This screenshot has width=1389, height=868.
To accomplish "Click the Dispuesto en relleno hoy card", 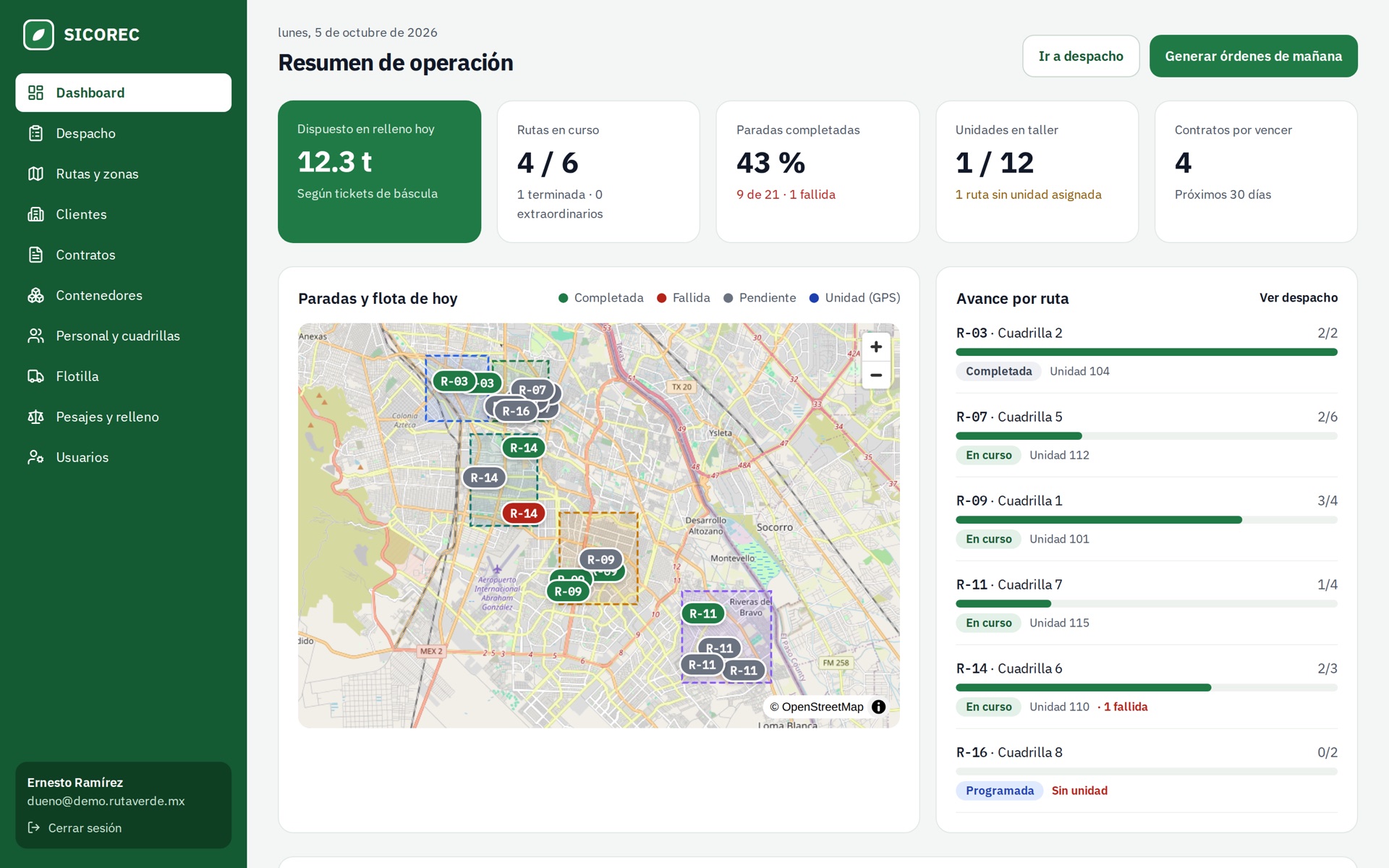I will 379,171.
